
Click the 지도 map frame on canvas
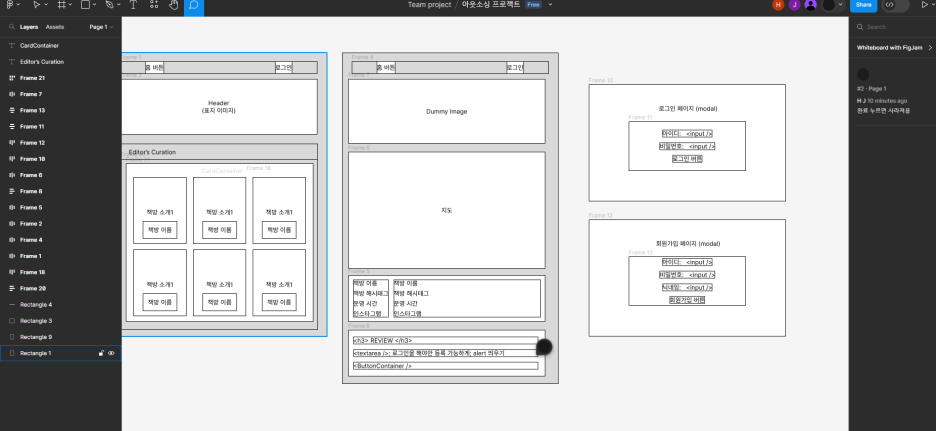tap(447, 210)
